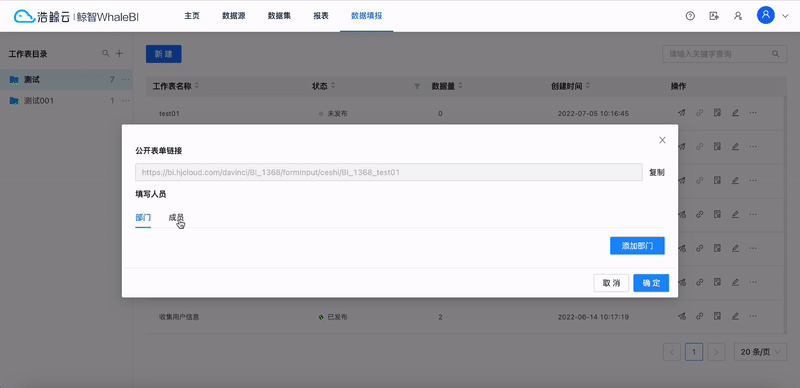Click the search magnifier in keyword box
The height and width of the screenshot is (388, 800).
pyautogui.click(x=776, y=54)
